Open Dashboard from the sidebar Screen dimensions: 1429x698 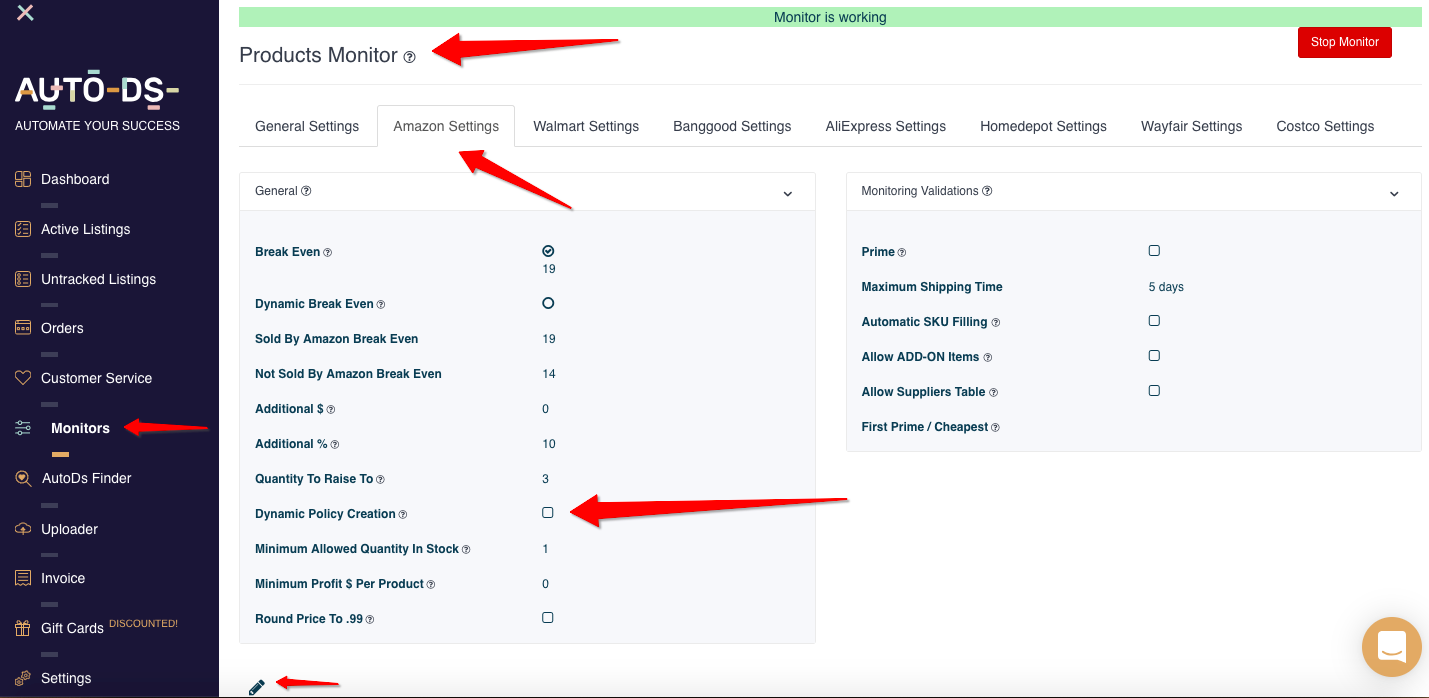pyautogui.click(x=75, y=179)
